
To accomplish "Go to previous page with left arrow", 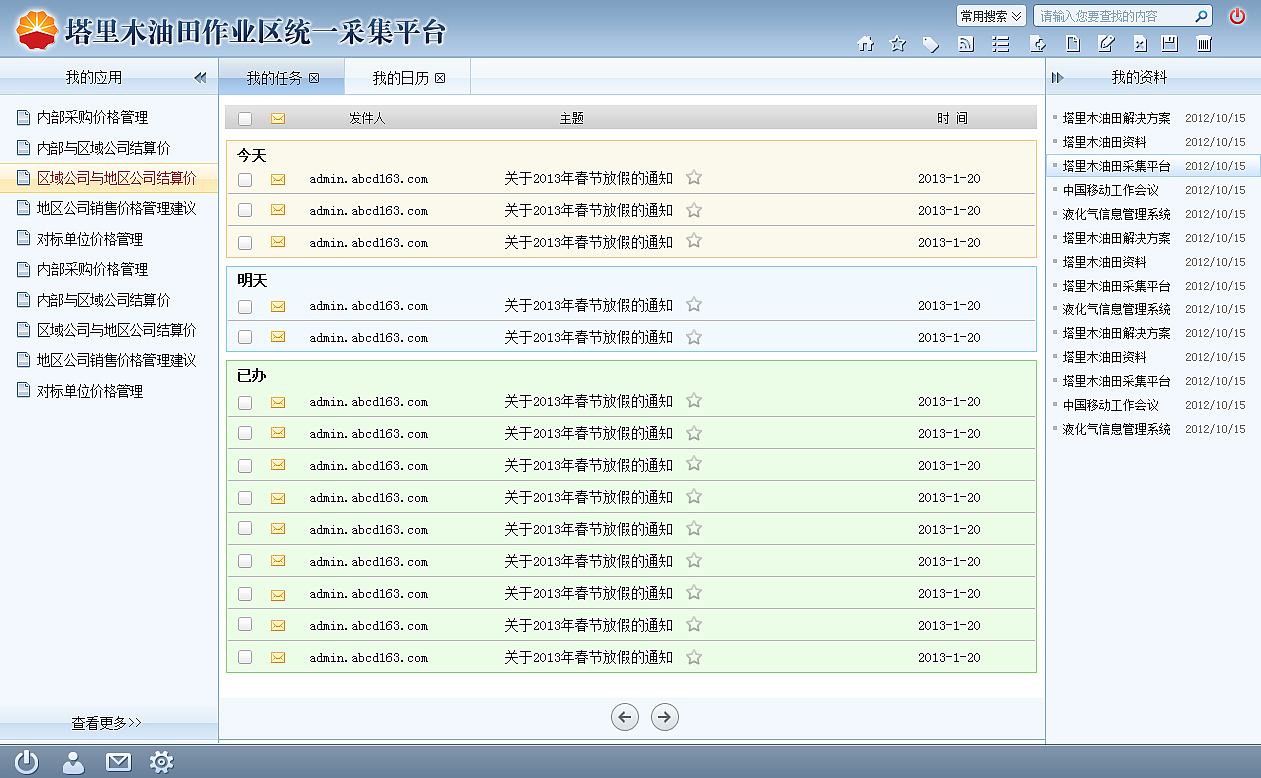I will pos(625,716).
